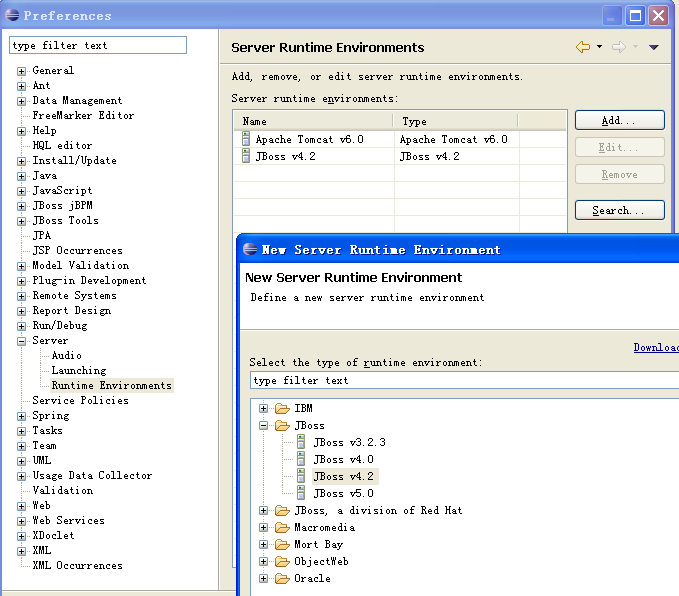
Task: Click the Remove button
Action: pos(619,174)
